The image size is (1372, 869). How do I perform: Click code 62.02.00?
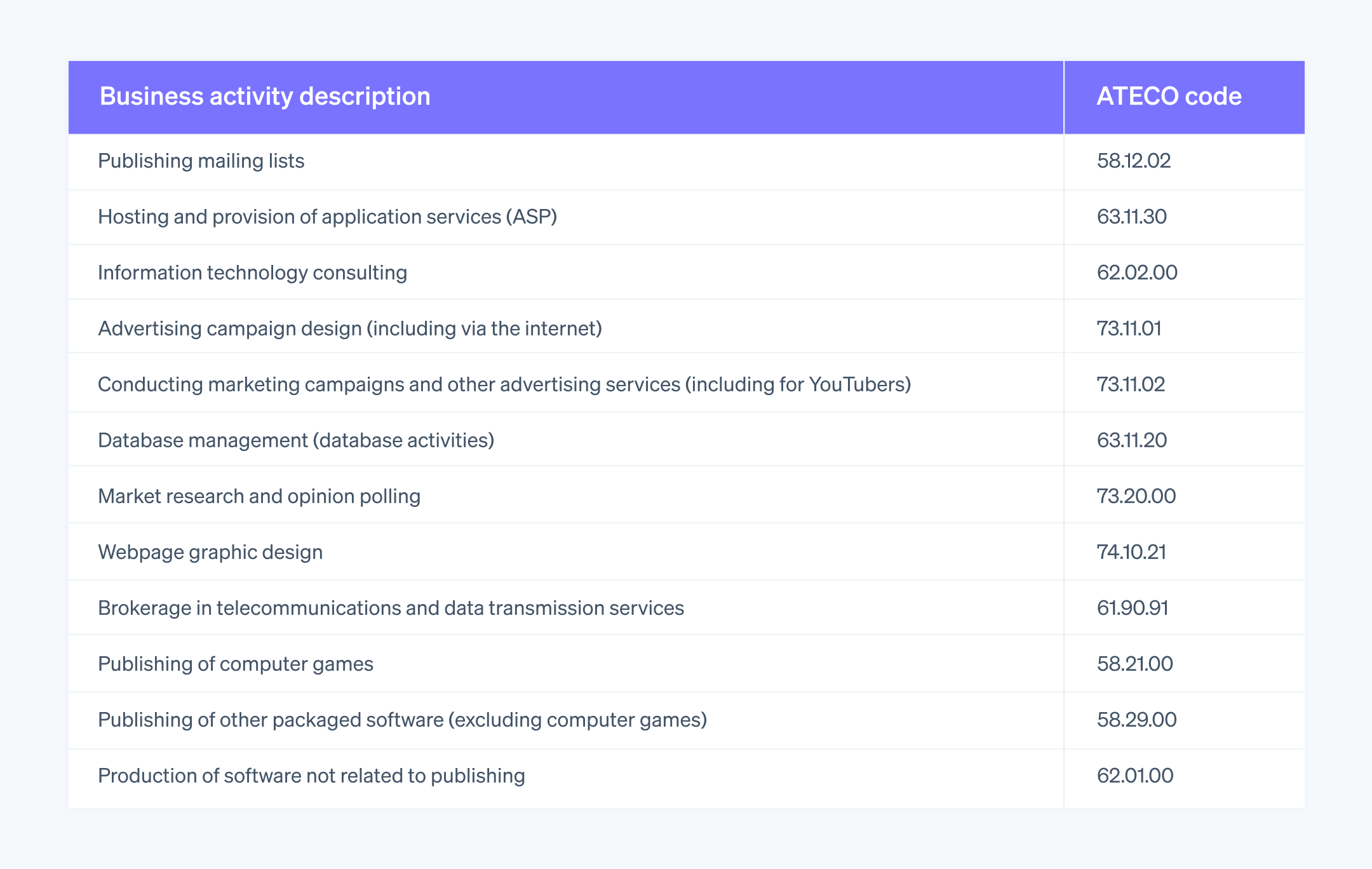tap(1137, 273)
